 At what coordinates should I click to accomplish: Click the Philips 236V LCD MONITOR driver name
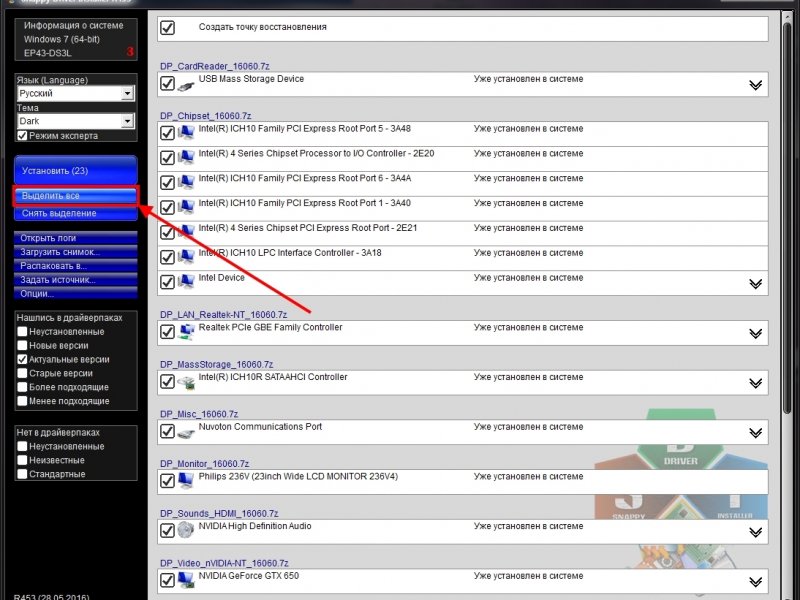click(298, 477)
